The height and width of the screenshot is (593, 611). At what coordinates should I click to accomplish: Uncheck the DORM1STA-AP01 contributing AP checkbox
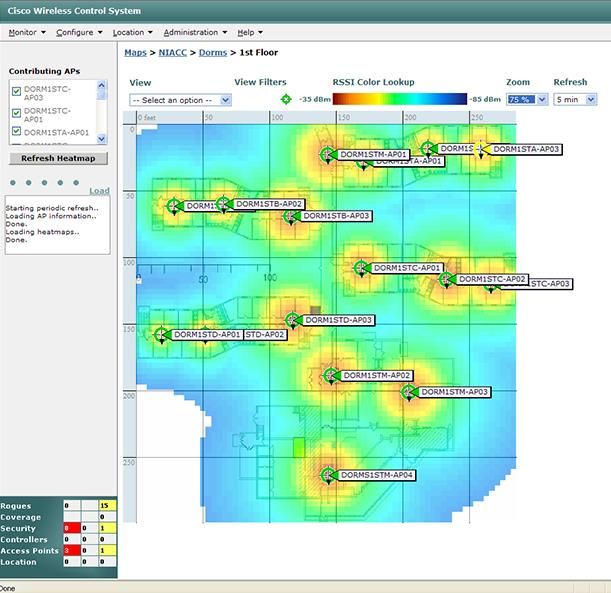[x=16, y=131]
